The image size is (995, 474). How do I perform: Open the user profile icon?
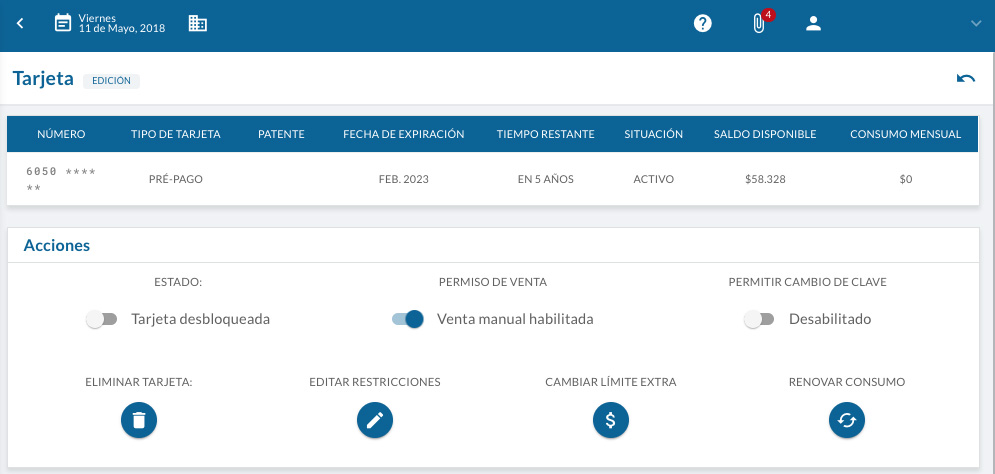[814, 24]
